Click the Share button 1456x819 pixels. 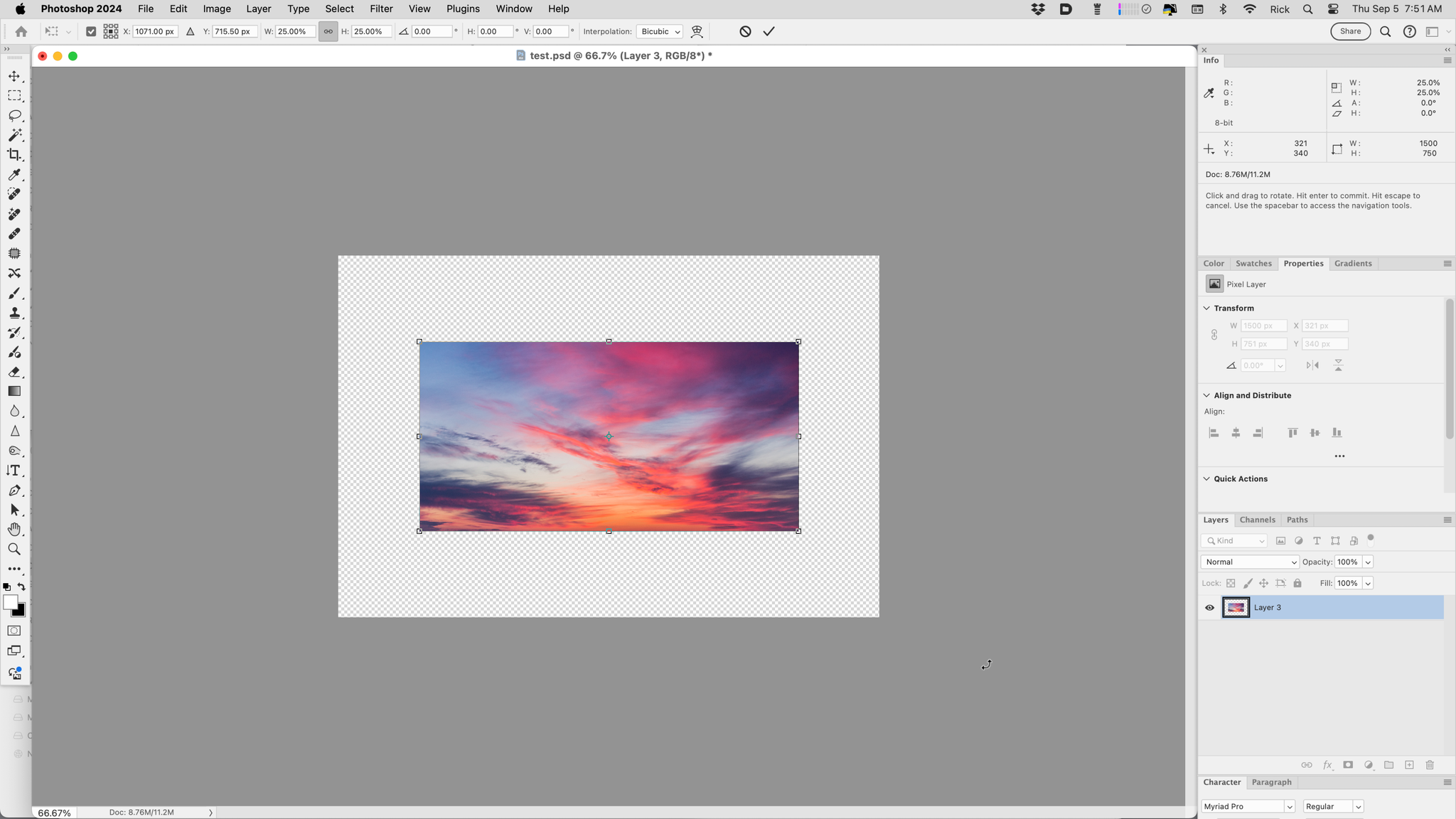pos(1349,31)
